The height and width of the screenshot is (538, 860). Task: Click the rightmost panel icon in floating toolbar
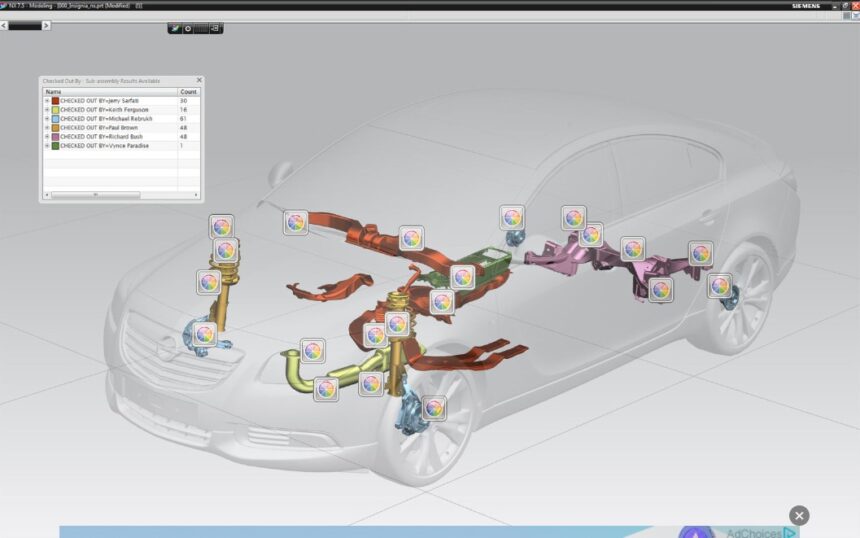215,28
